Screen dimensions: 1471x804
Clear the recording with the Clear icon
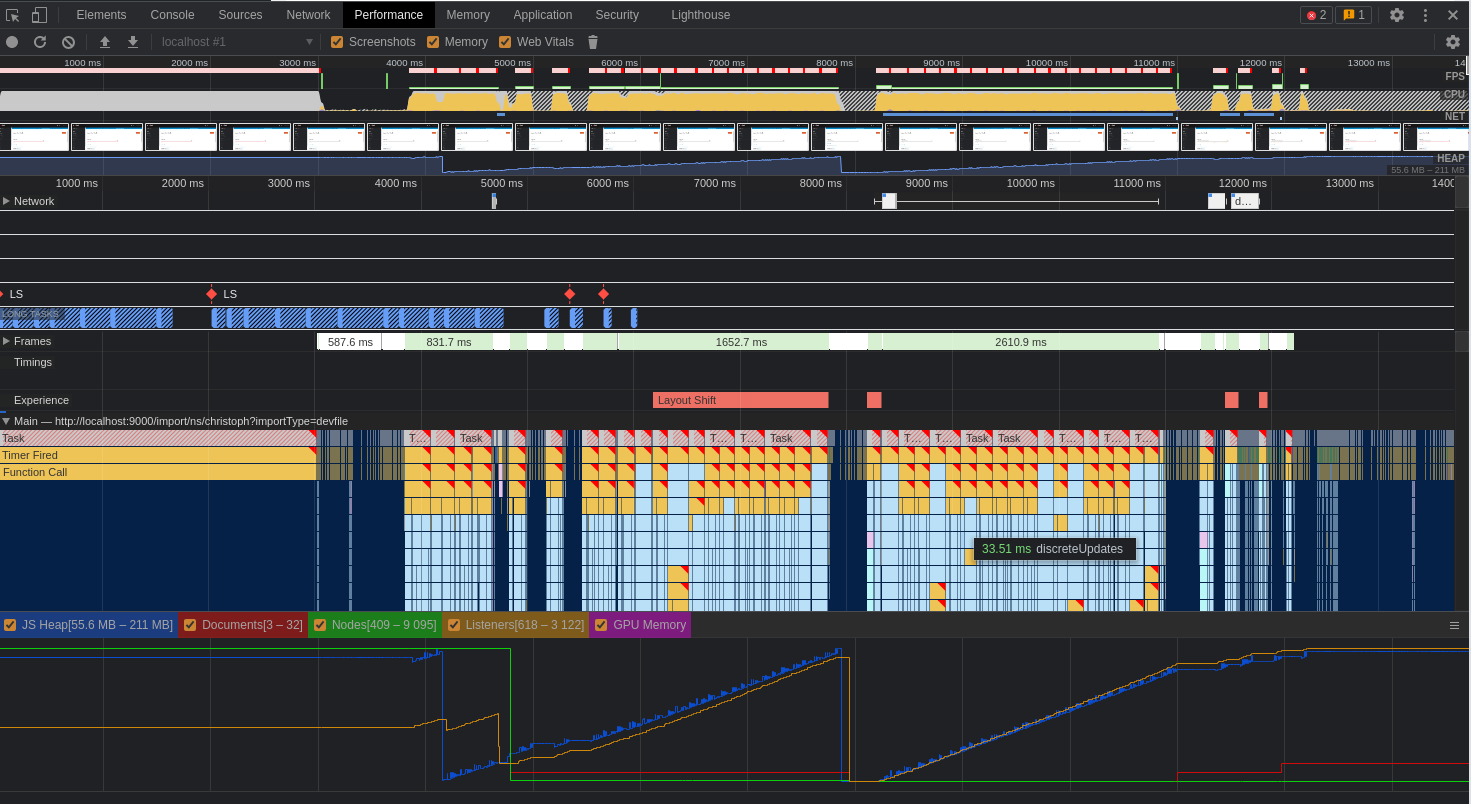tap(68, 42)
